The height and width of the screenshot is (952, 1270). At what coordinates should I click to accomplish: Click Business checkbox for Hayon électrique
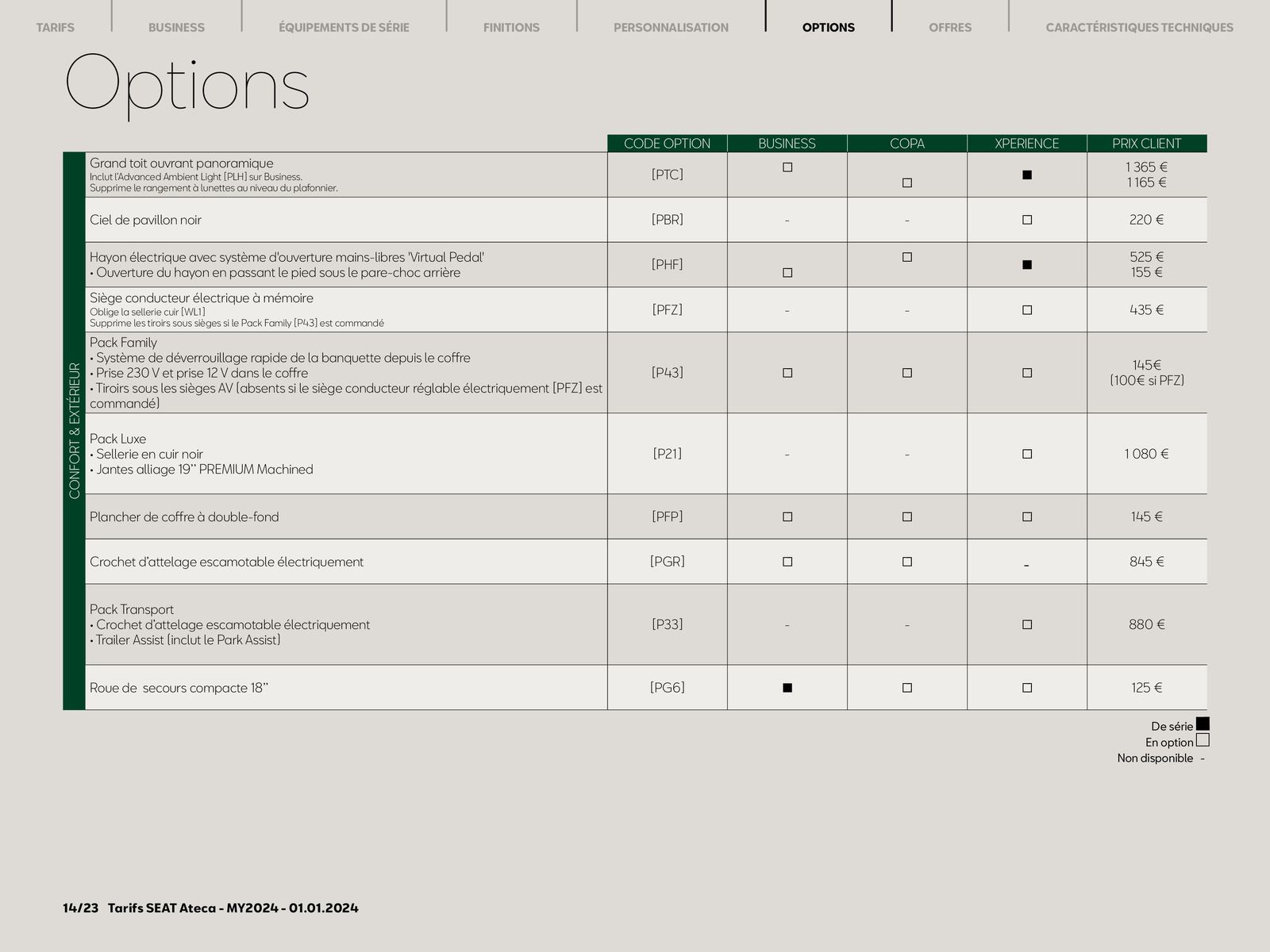coord(787,272)
